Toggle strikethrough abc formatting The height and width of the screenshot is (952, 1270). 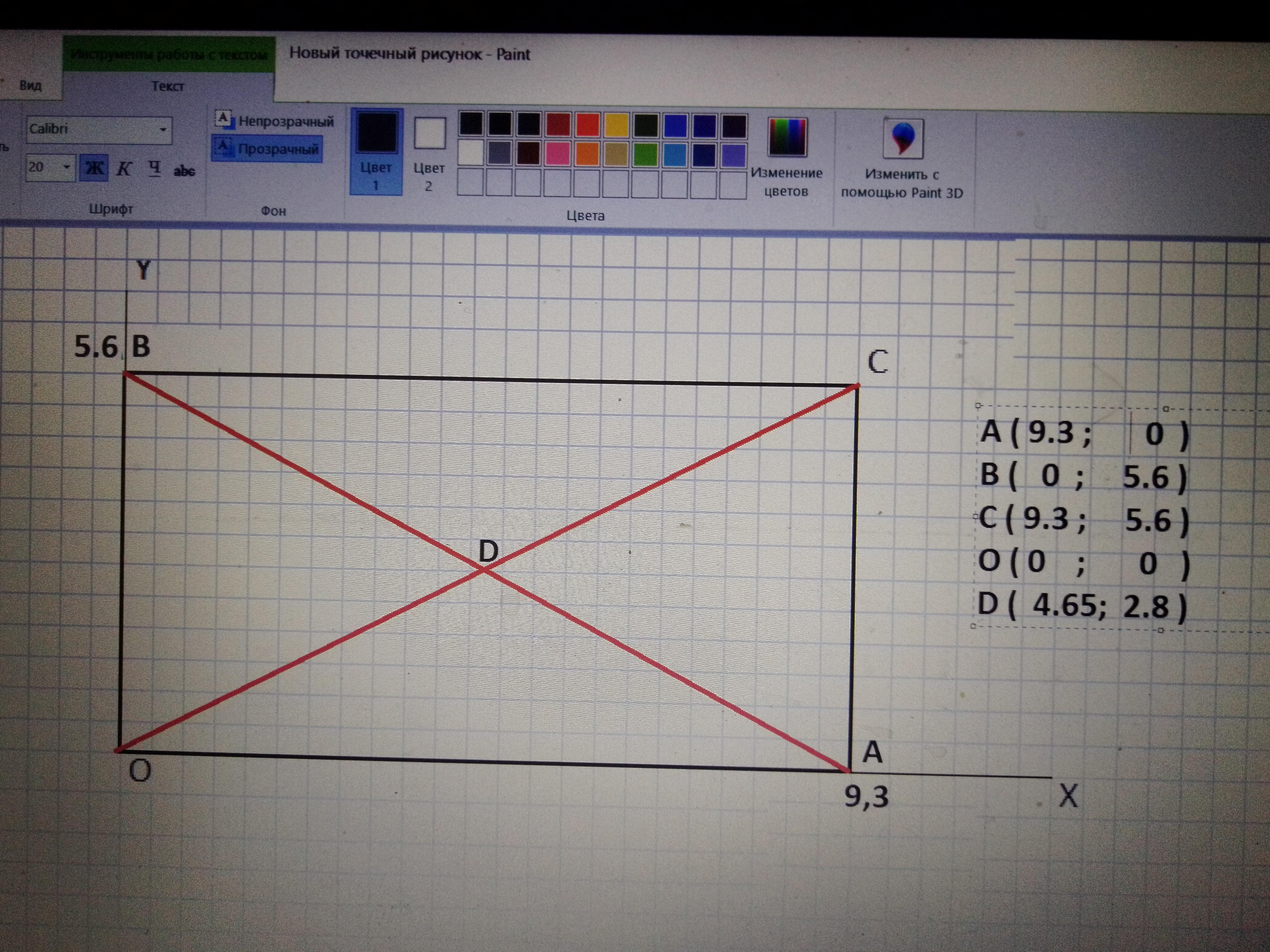(x=184, y=171)
